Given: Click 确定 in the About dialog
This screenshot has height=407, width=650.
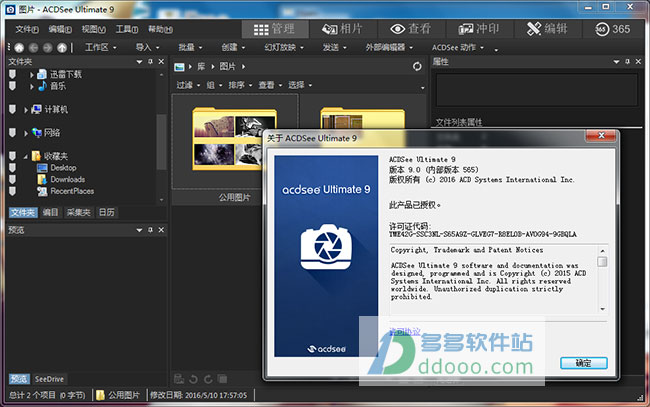Looking at the screenshot, I should 584,363.
